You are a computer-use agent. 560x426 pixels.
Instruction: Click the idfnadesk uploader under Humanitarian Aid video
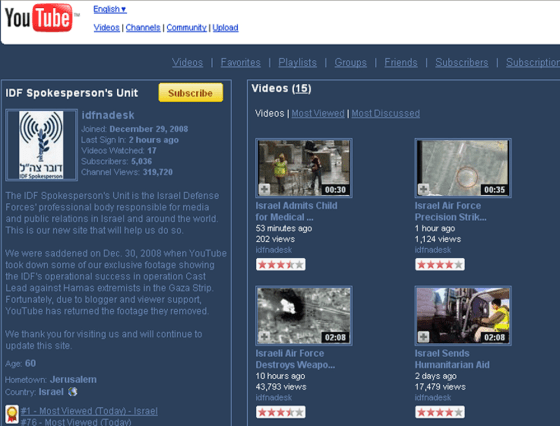433,397
